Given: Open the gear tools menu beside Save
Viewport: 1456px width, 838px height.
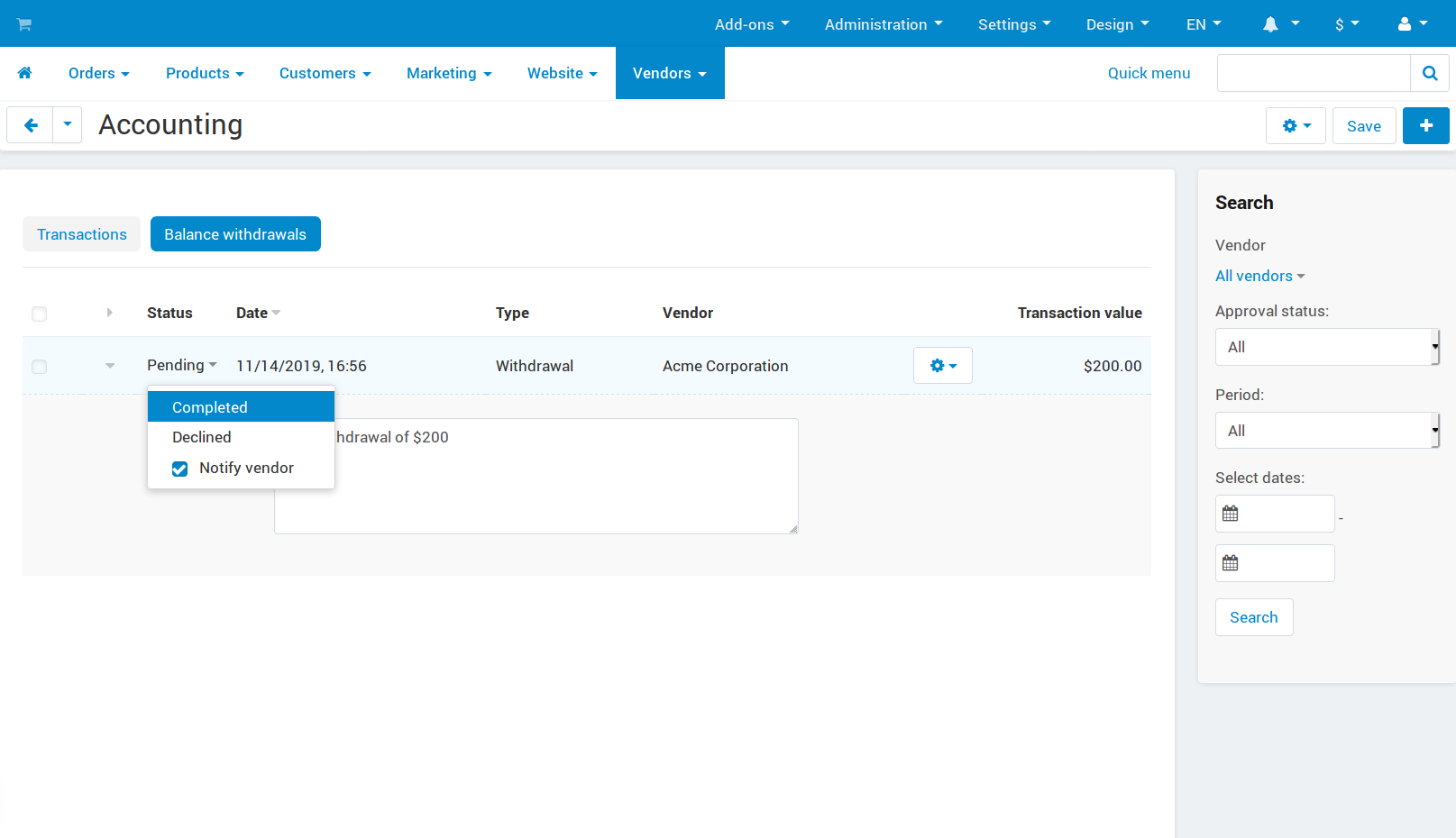Looking at the screenshot, I should pos(1296,126).
